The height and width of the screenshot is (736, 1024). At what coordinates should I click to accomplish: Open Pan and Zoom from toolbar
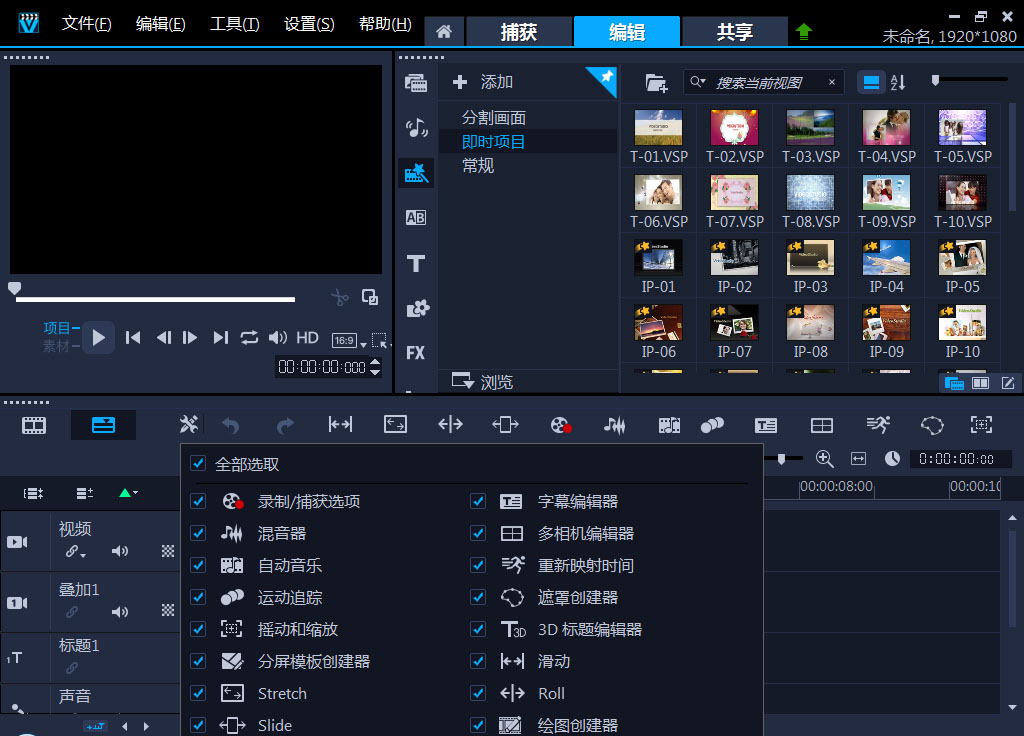point(981,424)
